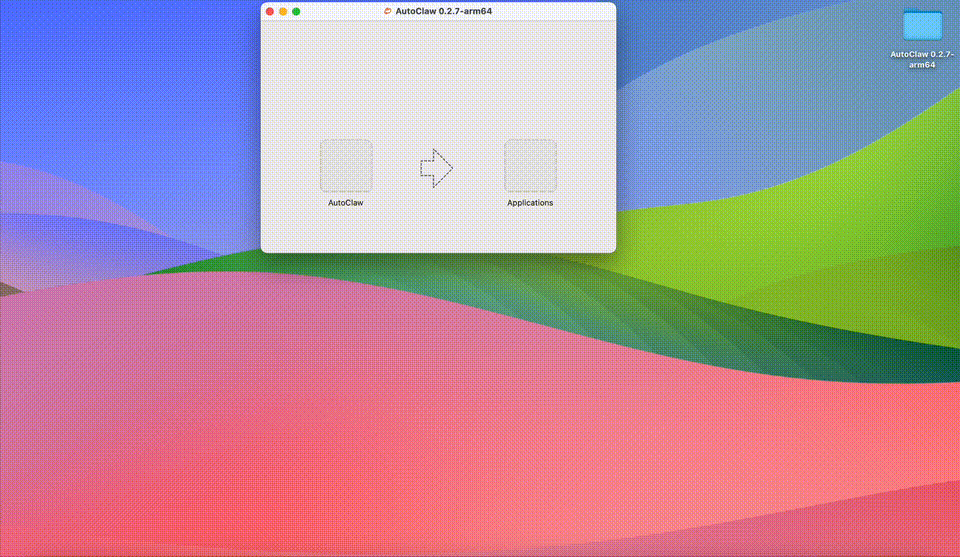Click the Applications folder shortcut icon
The image size is (960, 557).
[530, 165]
